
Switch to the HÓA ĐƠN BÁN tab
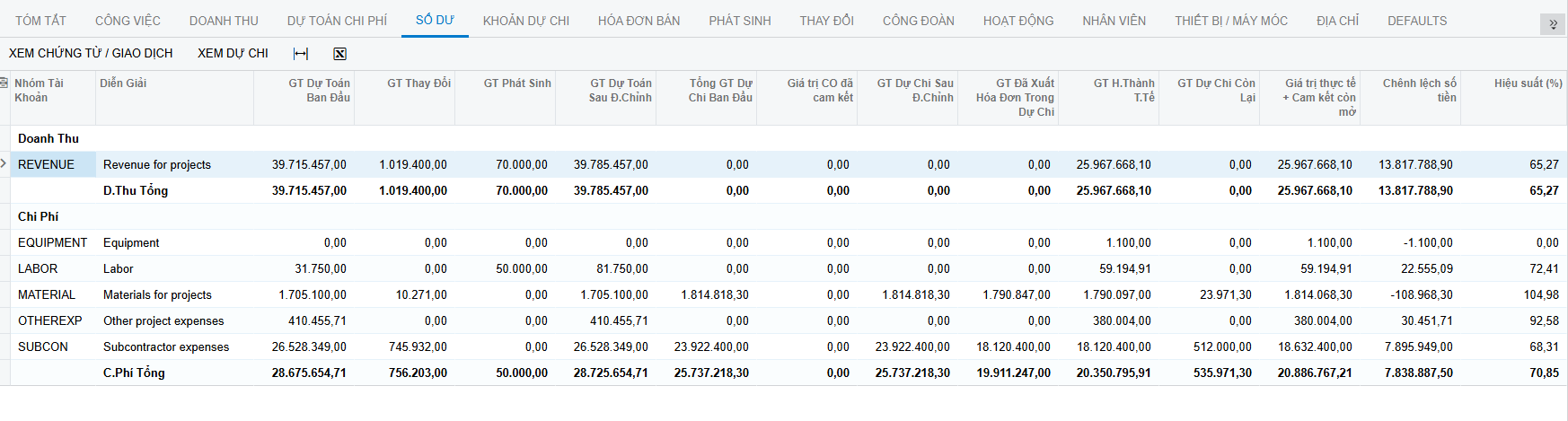coord(639,21)
